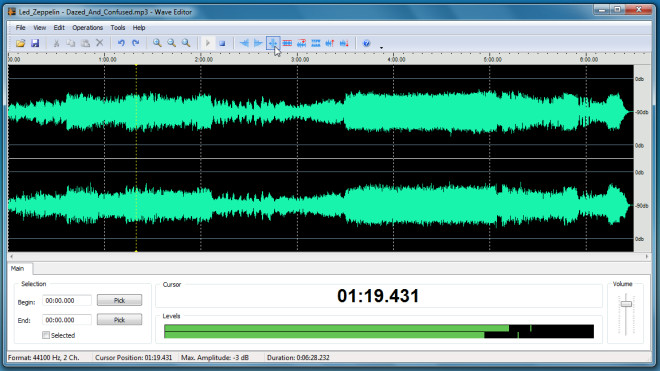
Task: Copy selection using the copy icon
Action: tap(71, 43)
